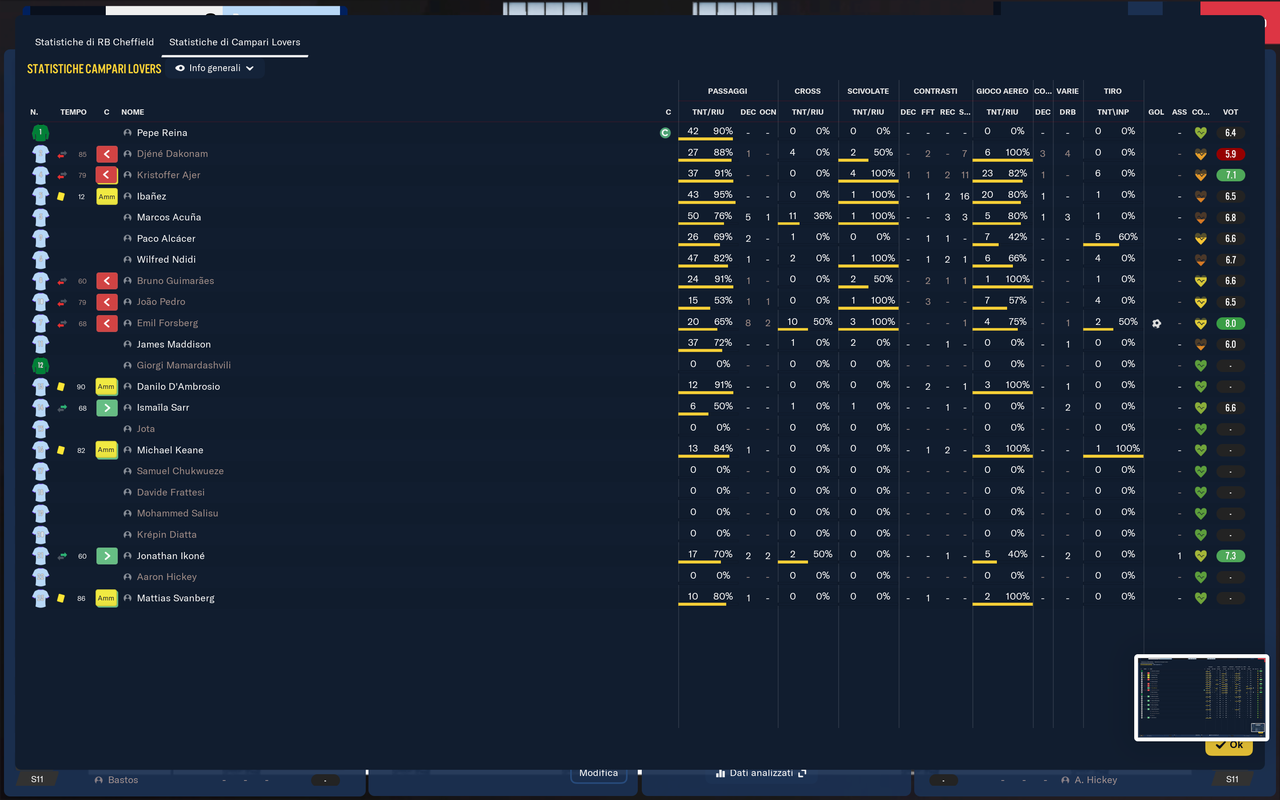The height and width of the screenshot is (800, 1280).
Task: Click the name Krépin Diatta
Action: coord(167,535)
